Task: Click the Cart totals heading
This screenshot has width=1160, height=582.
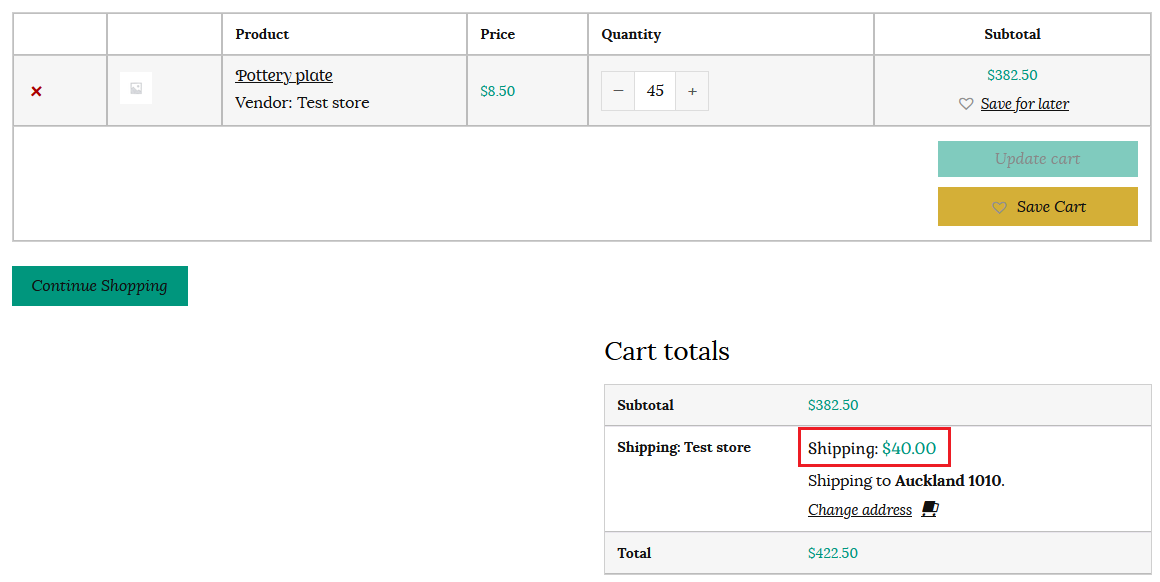Action: coord(667,351)
